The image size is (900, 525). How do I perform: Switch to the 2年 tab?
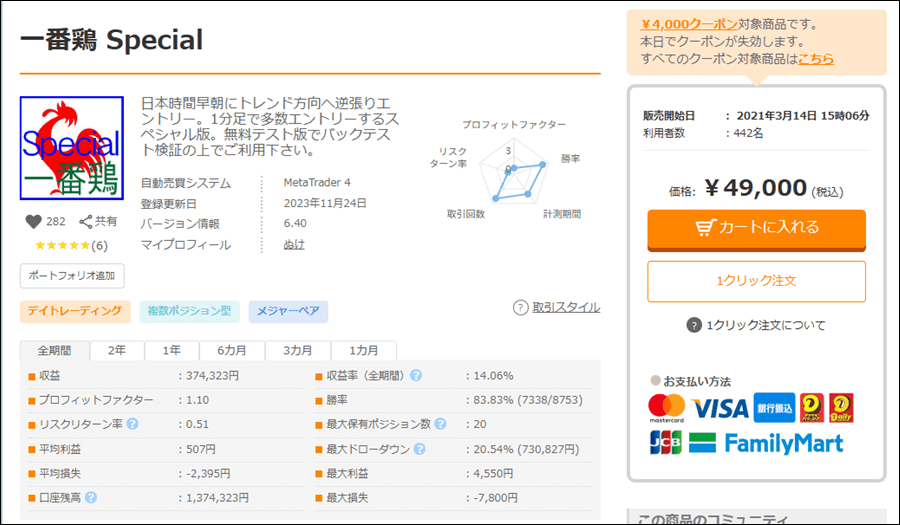tap(117, 351)
